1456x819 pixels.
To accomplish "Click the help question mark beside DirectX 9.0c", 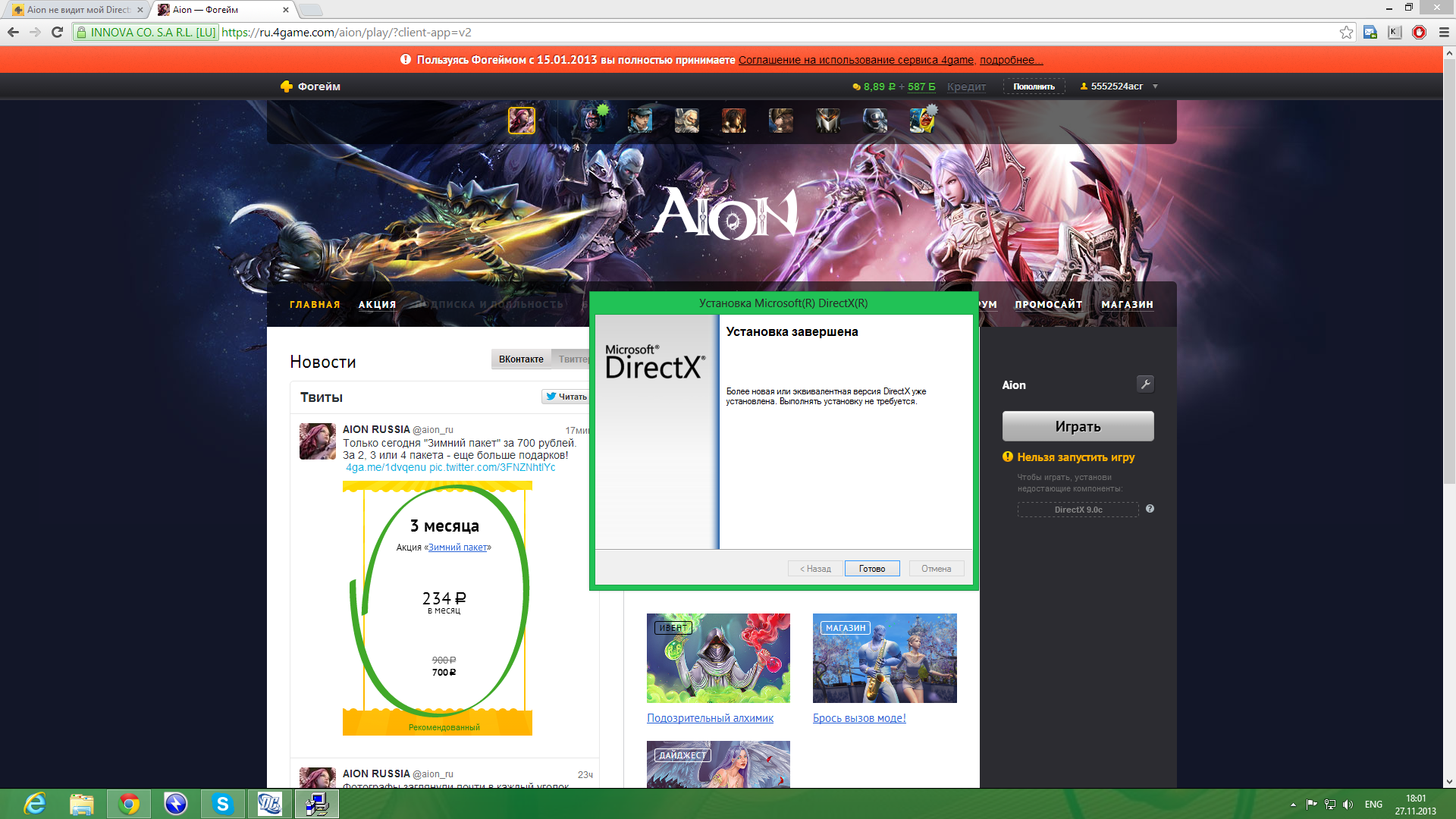I will click(x=1150, y=509).
